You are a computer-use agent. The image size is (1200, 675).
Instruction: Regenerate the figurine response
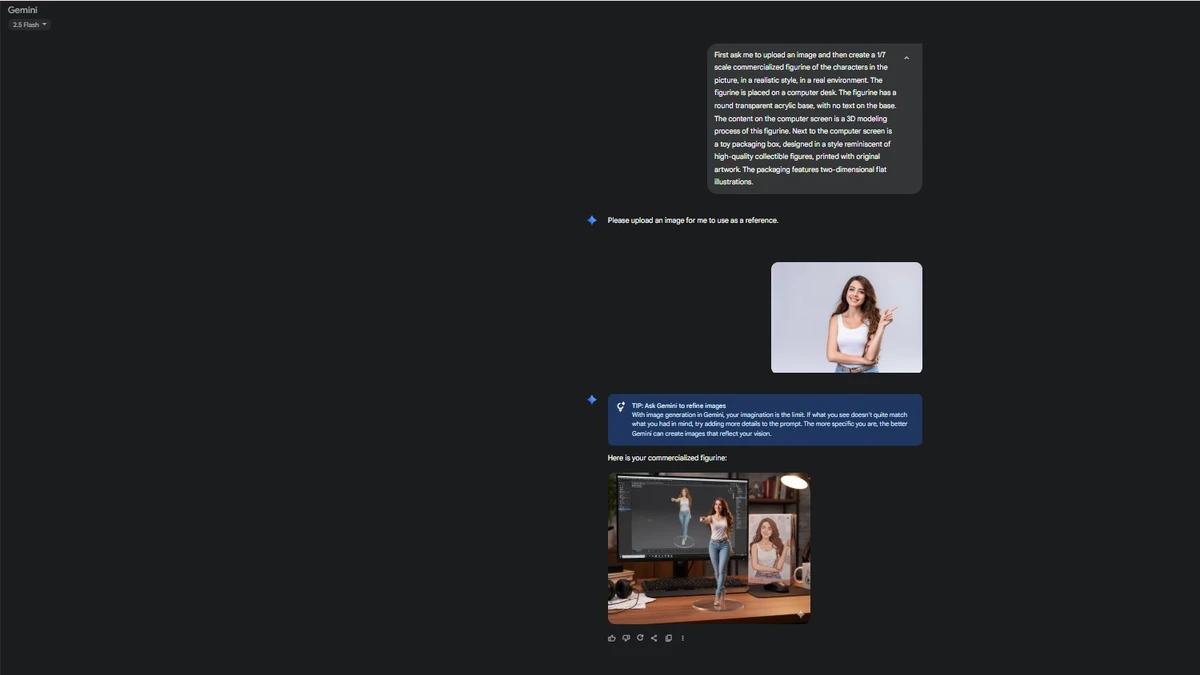[640, 638]
